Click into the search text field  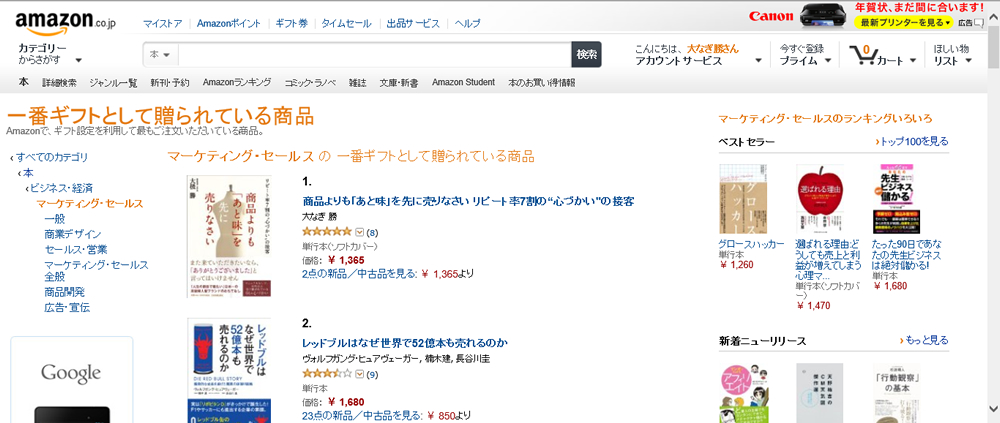374,55
